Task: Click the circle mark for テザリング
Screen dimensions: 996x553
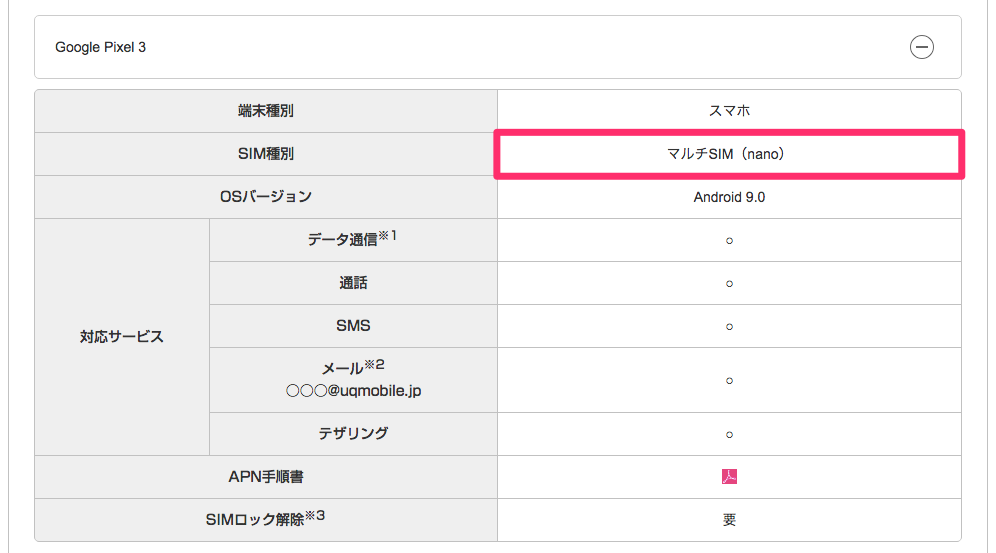Action: click(x=729, y=434)
